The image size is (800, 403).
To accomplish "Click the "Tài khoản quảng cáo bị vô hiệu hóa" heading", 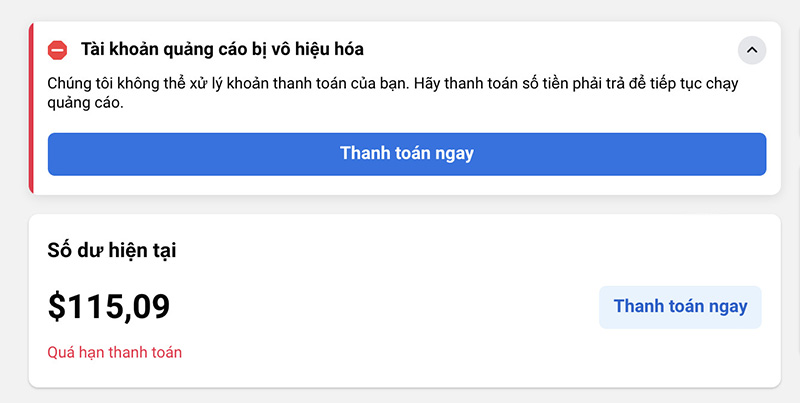I will [x=222, y=49].
